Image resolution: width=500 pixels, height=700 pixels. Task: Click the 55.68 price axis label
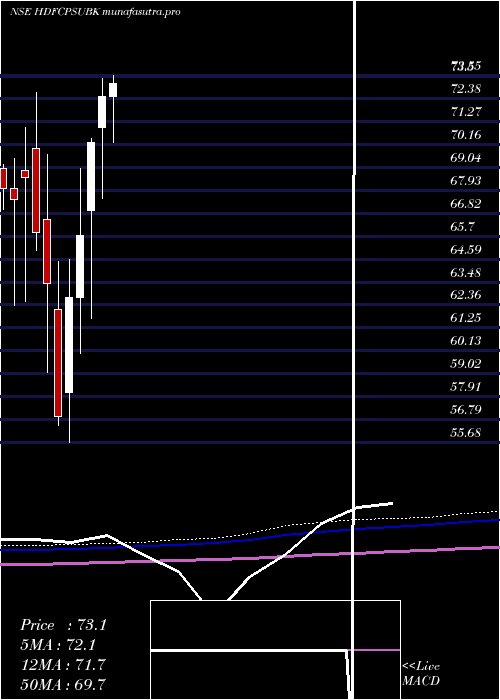pos(466,433)
